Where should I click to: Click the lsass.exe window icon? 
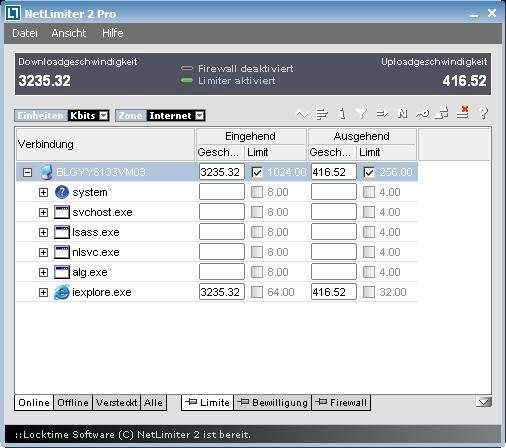pyautogui.click(x=62, y=232)
